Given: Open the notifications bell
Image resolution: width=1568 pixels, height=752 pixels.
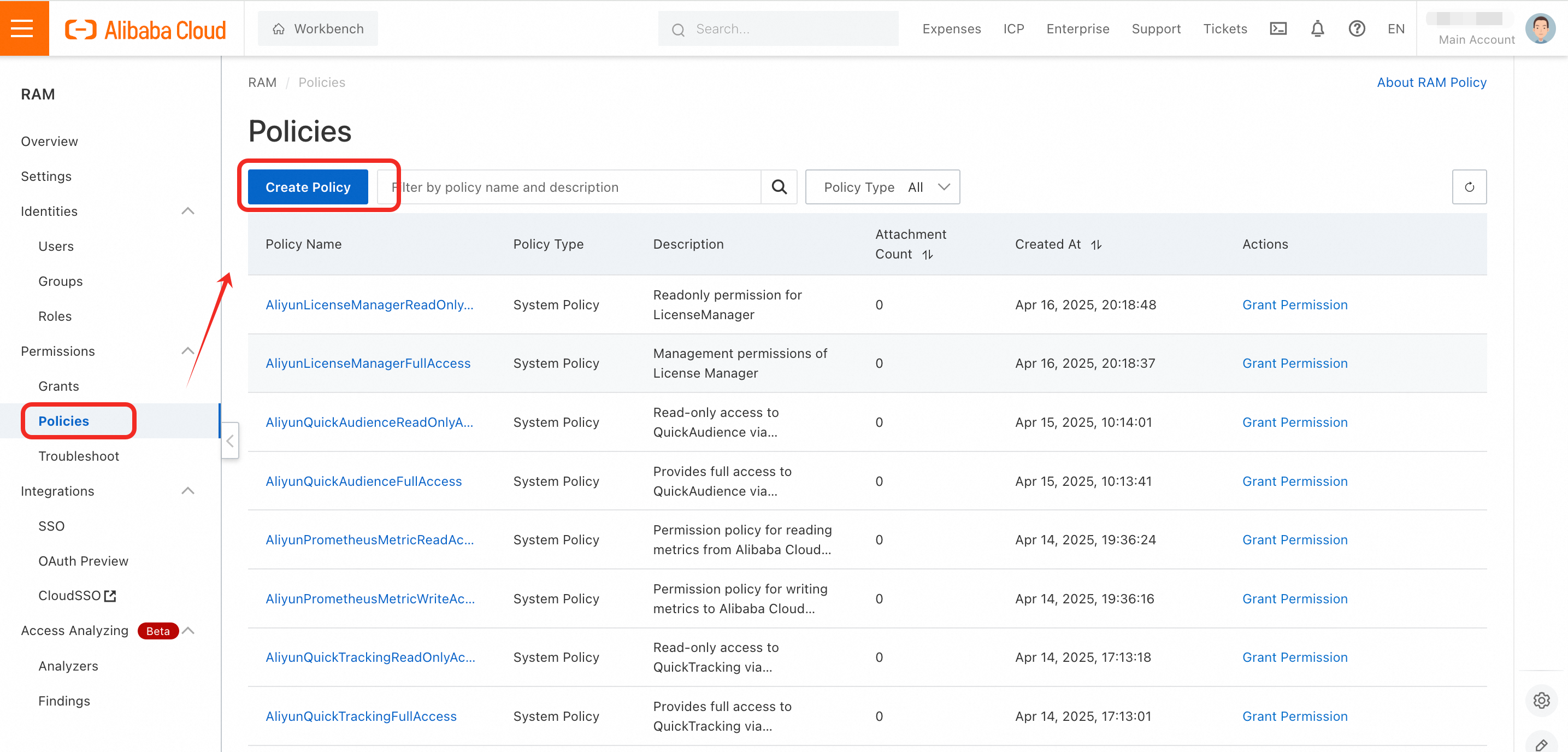Looking at the screenshot, I should pos(1317,28).
